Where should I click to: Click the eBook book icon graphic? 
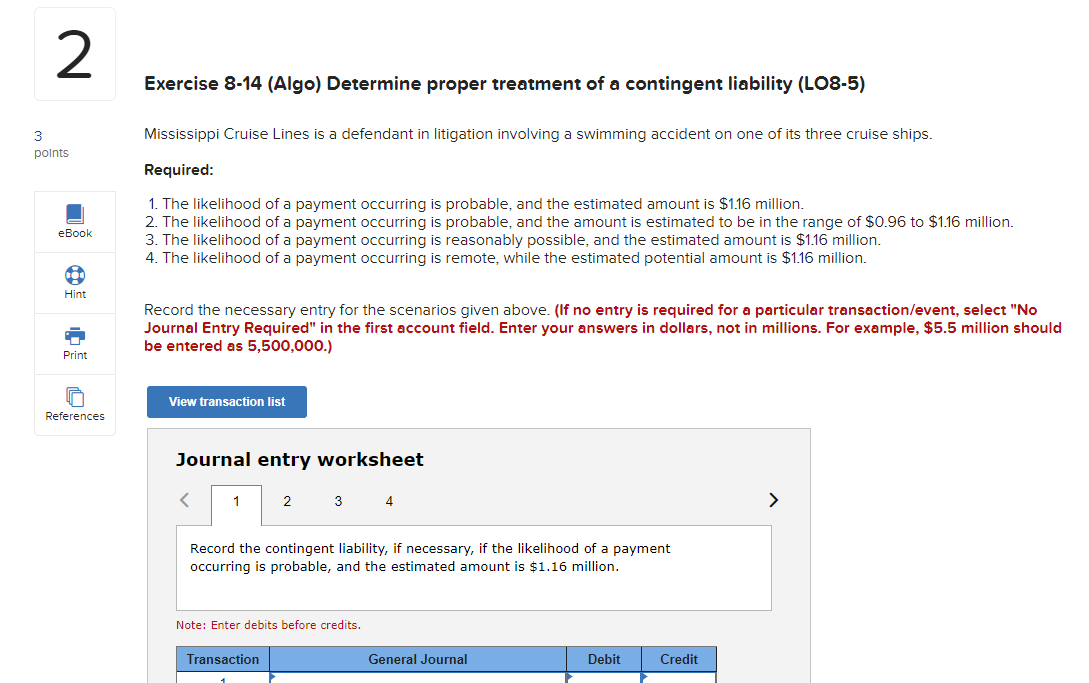tap(74, 212)
